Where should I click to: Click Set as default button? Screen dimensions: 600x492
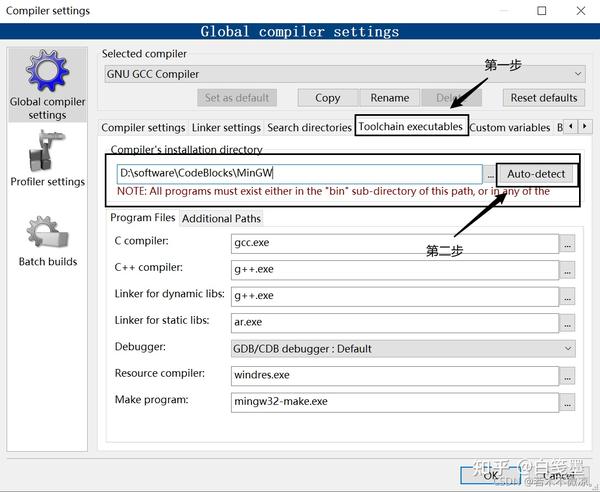237,98
